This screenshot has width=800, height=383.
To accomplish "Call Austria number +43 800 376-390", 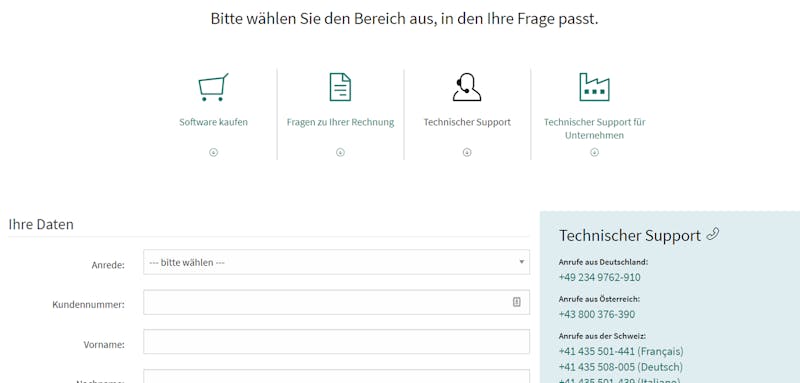I will 597,314.
